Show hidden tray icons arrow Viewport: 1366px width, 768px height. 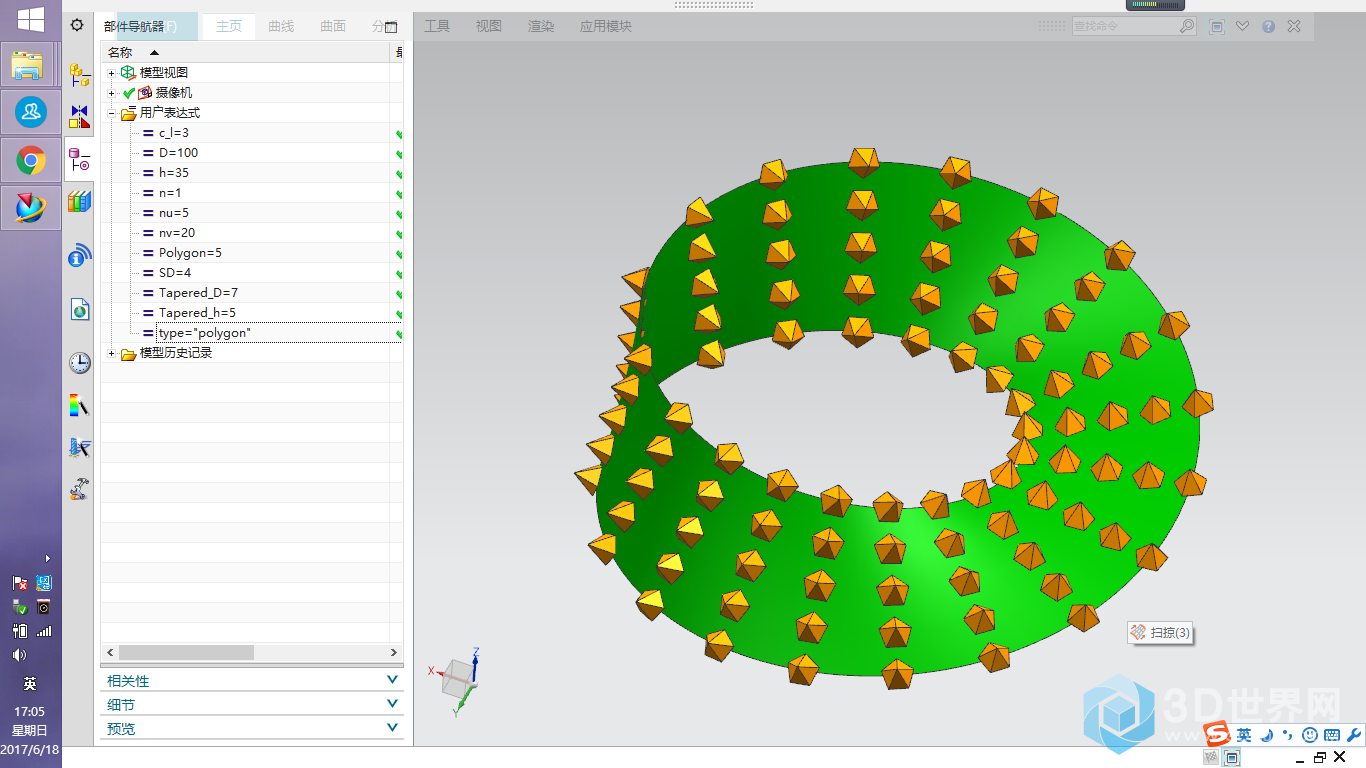click(x=47, y=559)
